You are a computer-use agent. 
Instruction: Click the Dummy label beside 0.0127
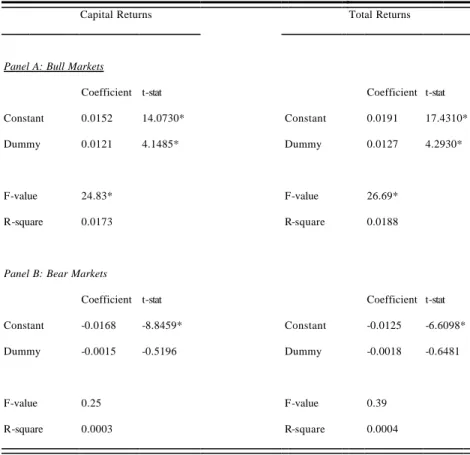coord(303,145)
